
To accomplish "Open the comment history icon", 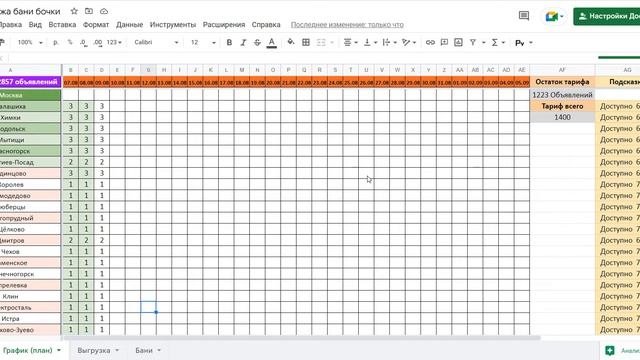I will (524, 16).
